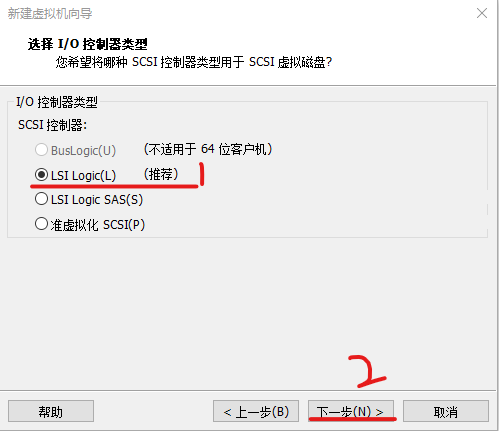Click the 新建虚拟机向导 title bar text
The height and width of the screenshot is (431, 499).
pos(50,14)
